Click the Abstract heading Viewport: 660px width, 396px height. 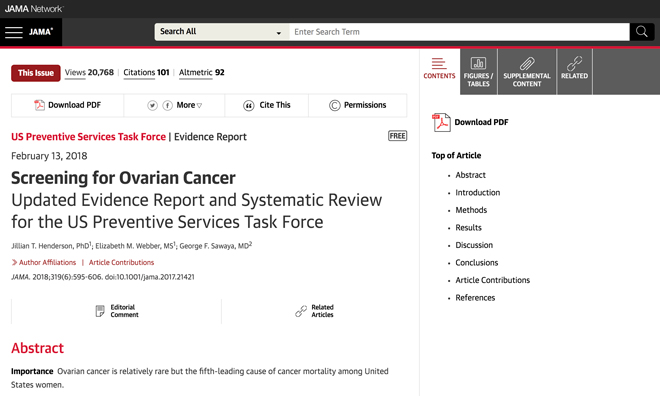pyautogui.click(x=37, y=348)
